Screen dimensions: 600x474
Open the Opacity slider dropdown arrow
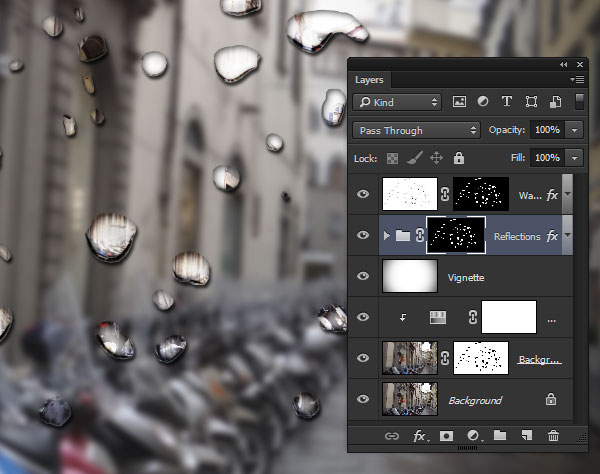click(x=574, y=130)
